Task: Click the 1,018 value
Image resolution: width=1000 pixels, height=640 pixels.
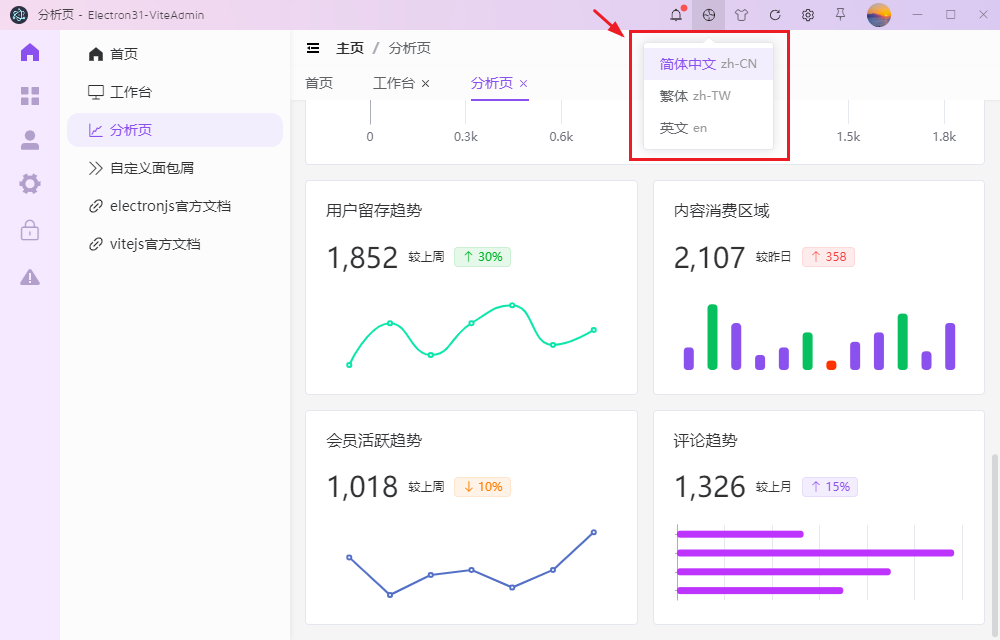Action: pyautogui.click(x=362, y=487)
